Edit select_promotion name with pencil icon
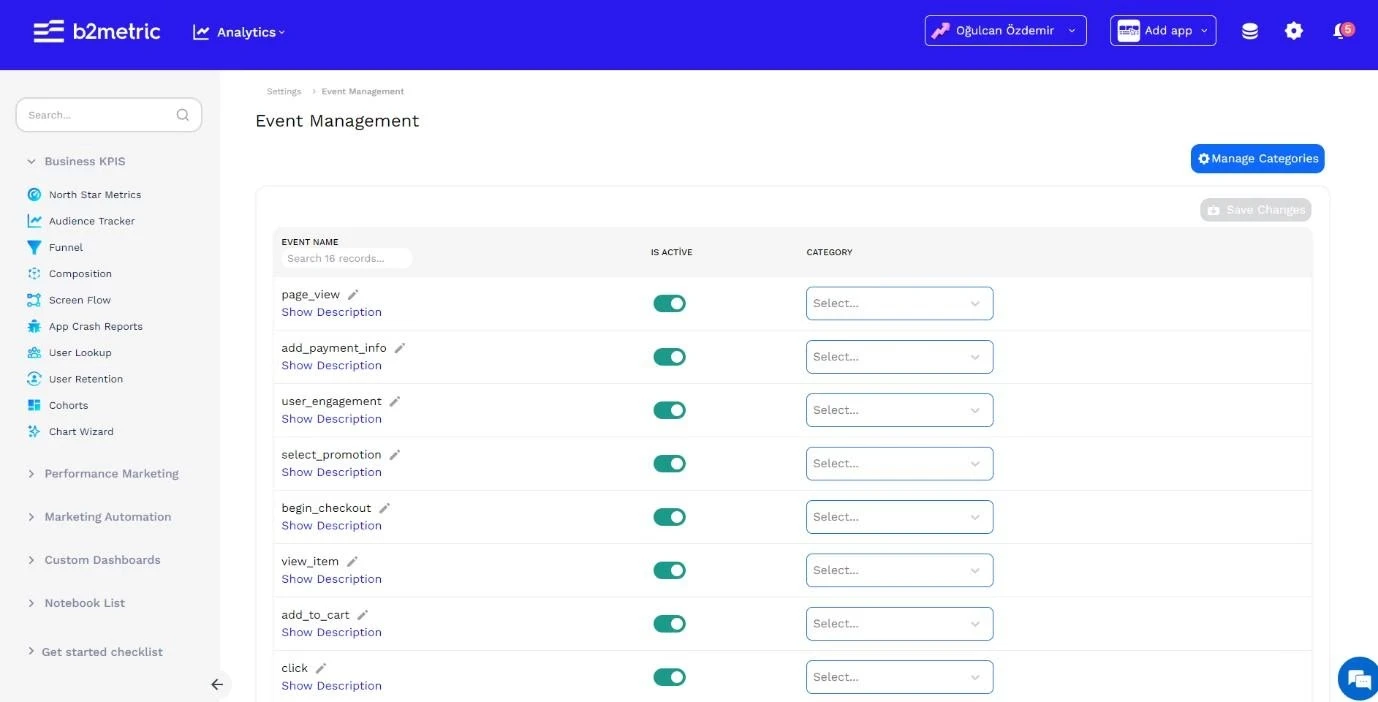Viewport: 1378px width, 702px height. click(x=395, y=455)
